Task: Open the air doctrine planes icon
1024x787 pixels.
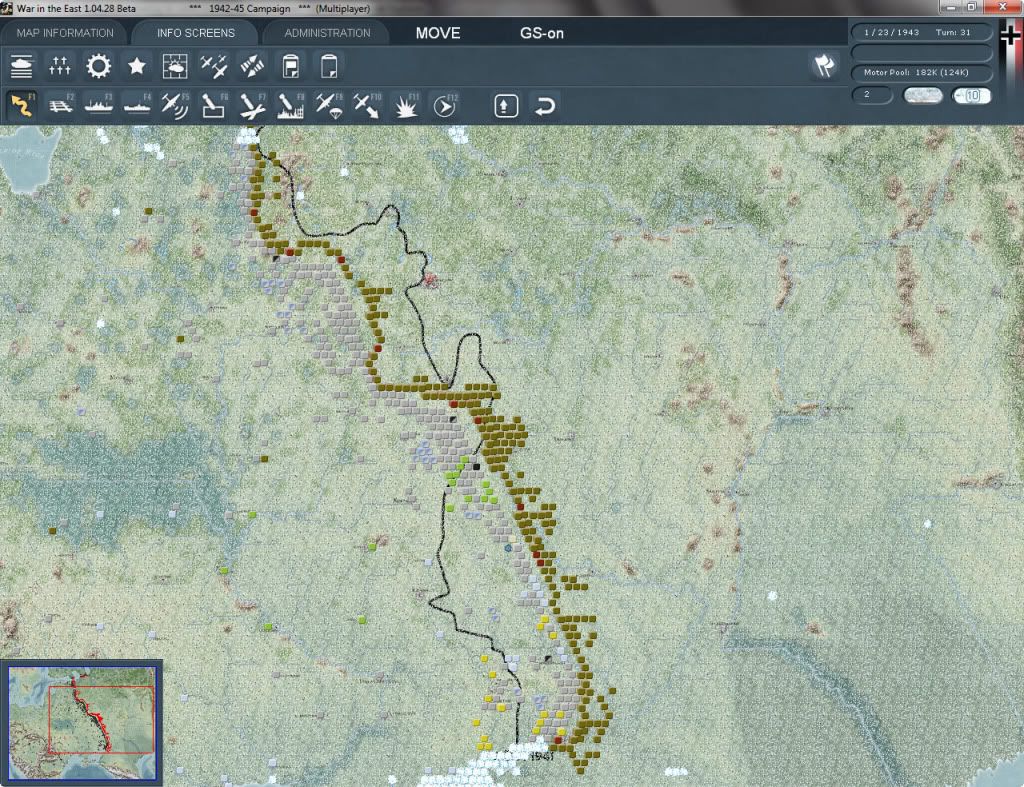Action: click(x=214, y=66)
